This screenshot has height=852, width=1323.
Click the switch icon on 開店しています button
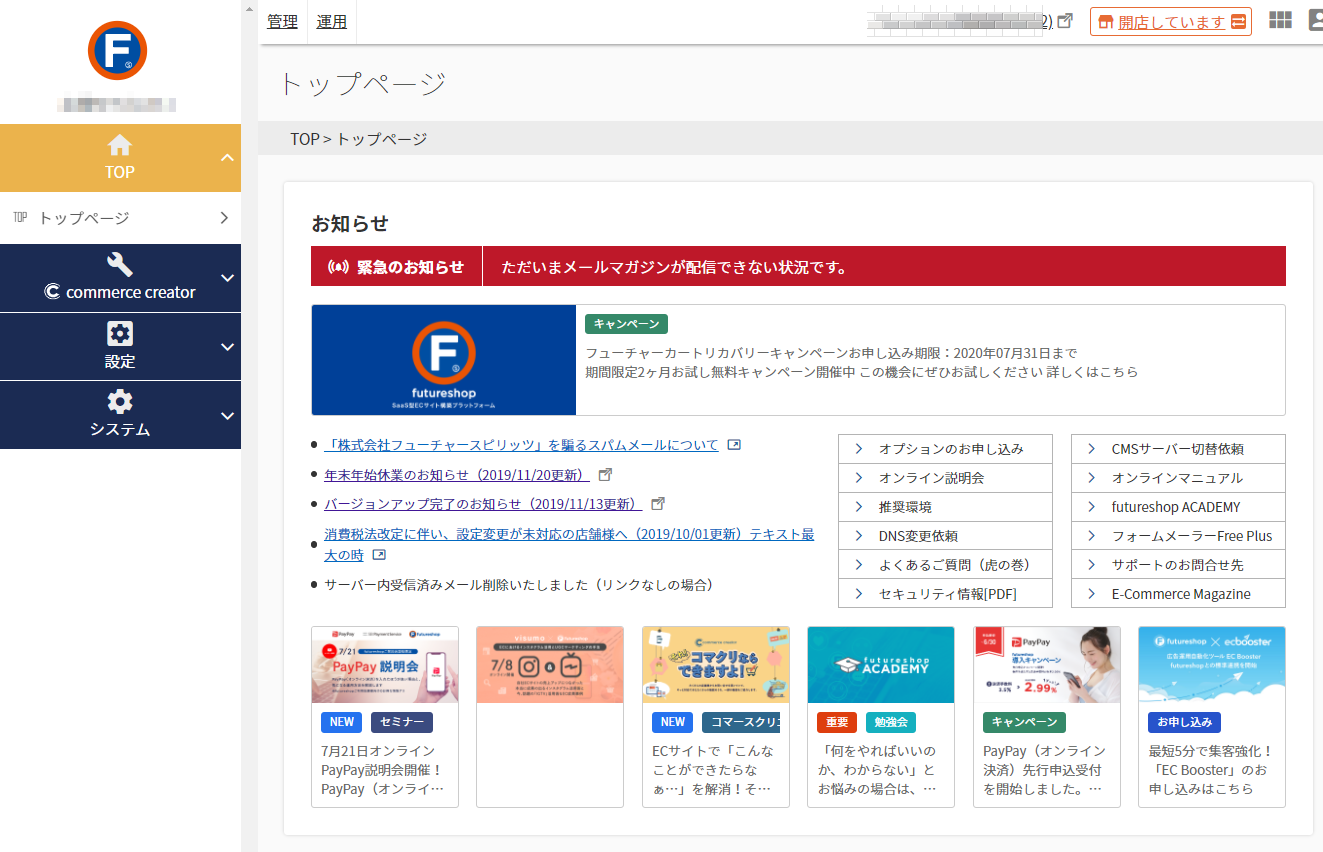pos(1239,22)
